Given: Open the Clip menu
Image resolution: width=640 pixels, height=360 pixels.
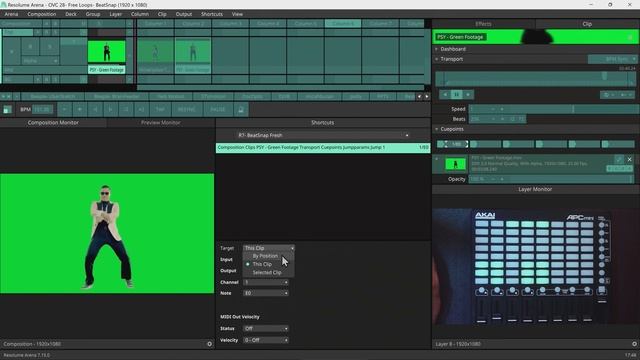Looking at the screenshot, I should point(162,14).
